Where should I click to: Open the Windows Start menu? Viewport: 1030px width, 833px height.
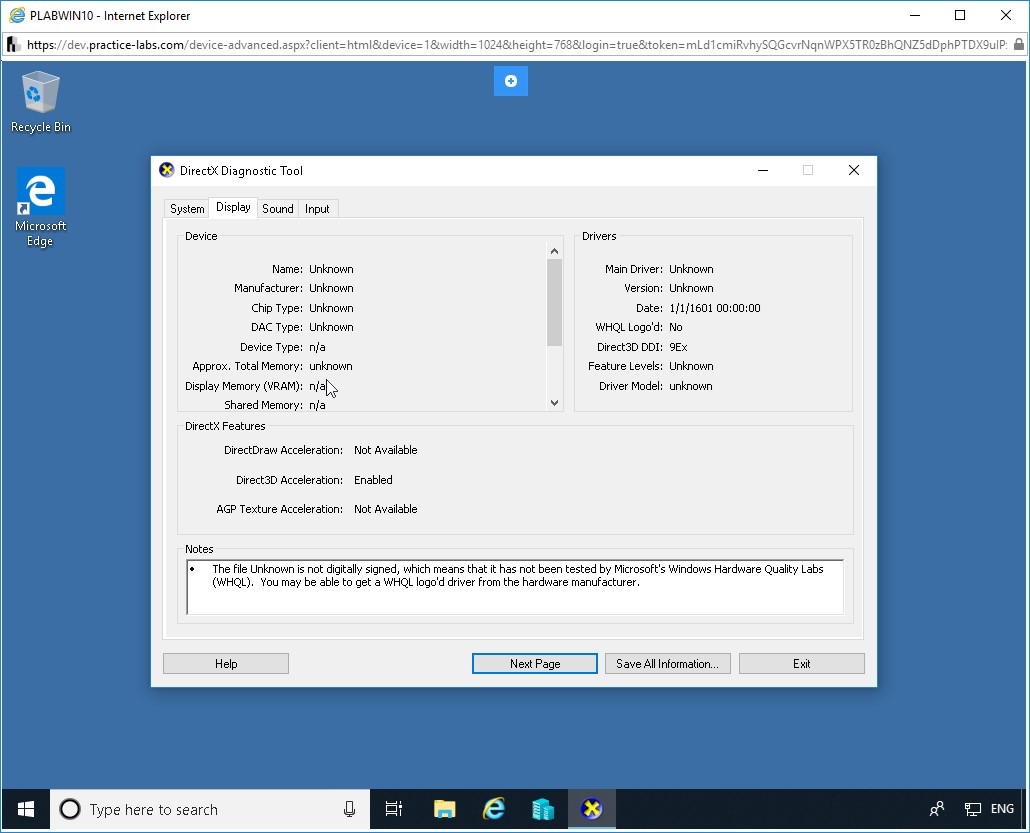(x=25, y=809)
